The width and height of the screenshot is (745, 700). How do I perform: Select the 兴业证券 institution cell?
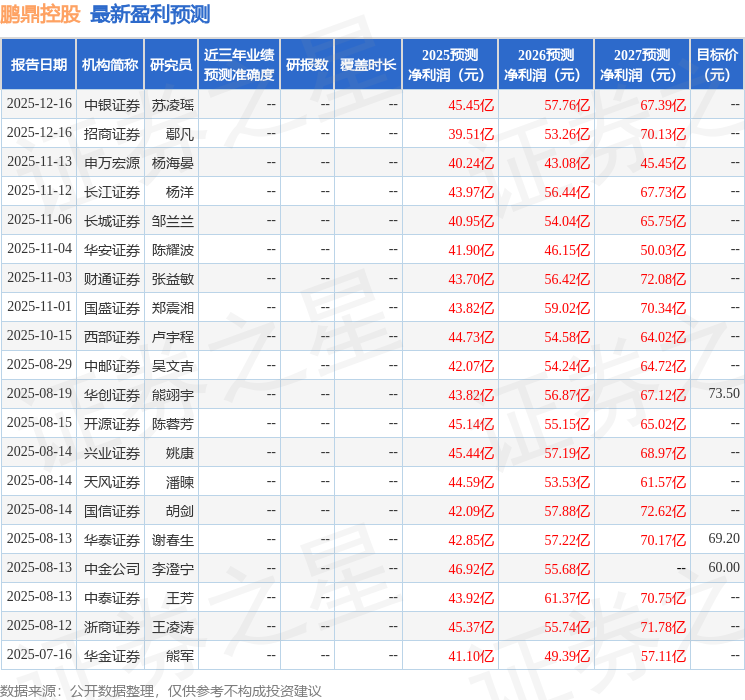tap(112, 453)
